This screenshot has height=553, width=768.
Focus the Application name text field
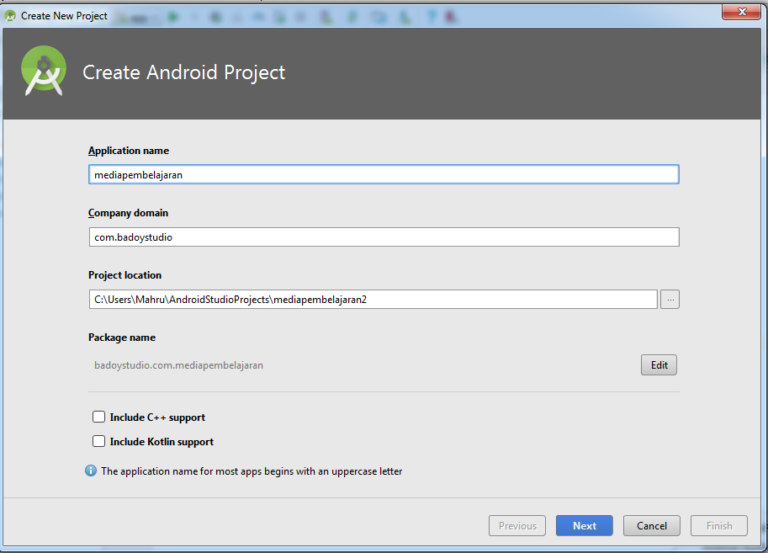coord(383,174)
